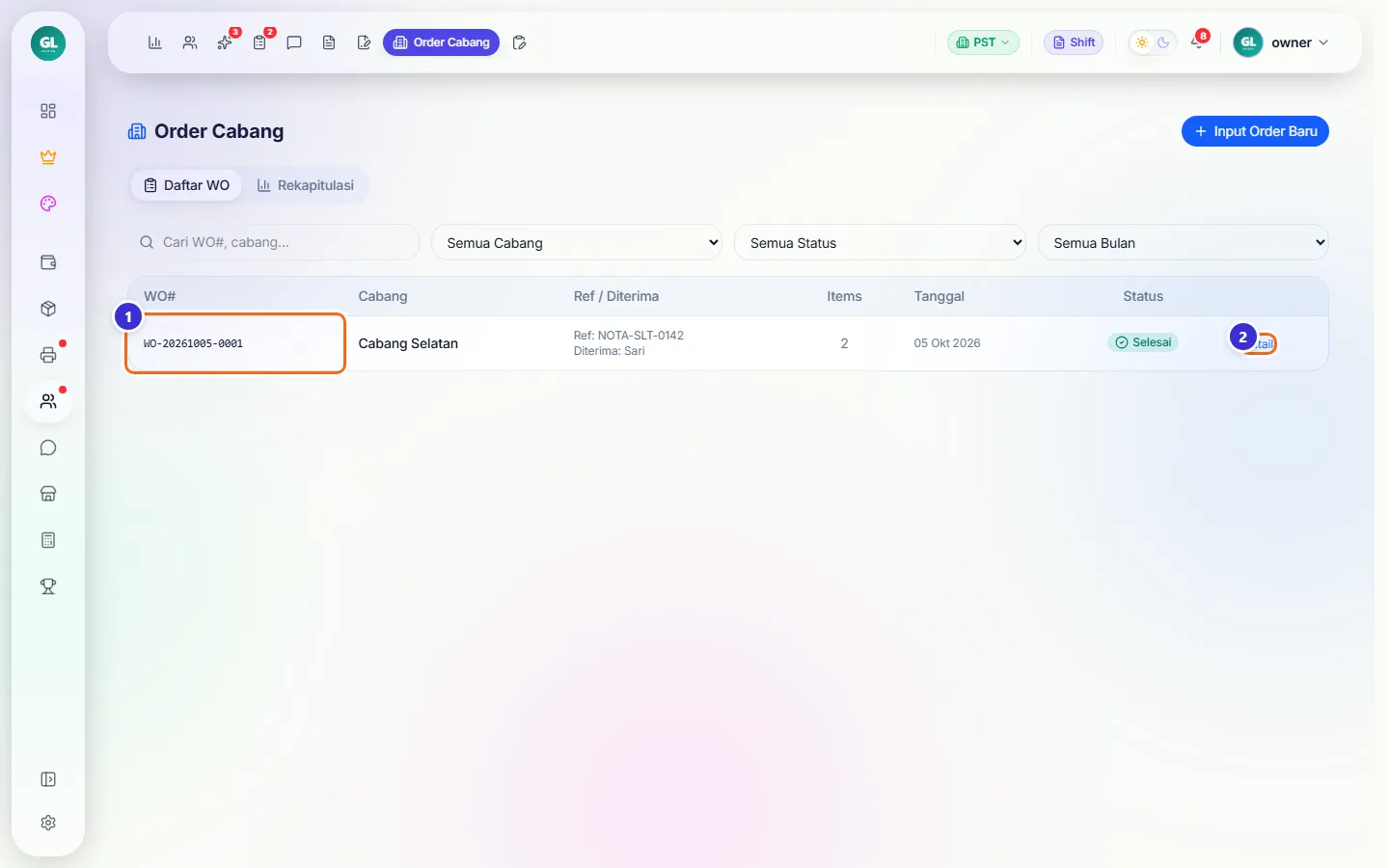Viewport: 1389px width, 868px height.
Task: Open the Semua Status filter dropdown
Action: 881,243
